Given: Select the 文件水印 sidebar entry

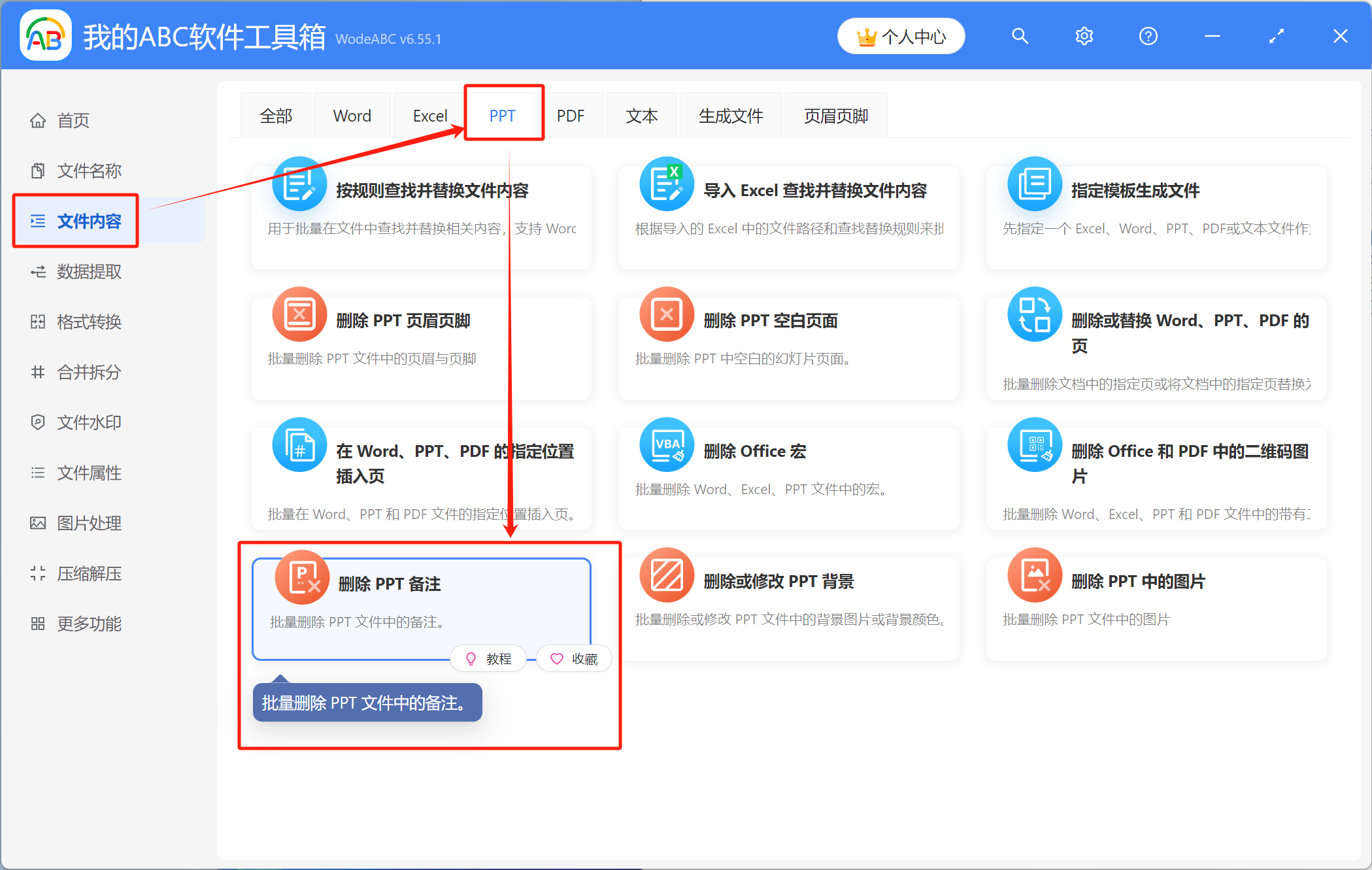Looking at the screenshot, I should pyautogui.click(x=90, y=422).
